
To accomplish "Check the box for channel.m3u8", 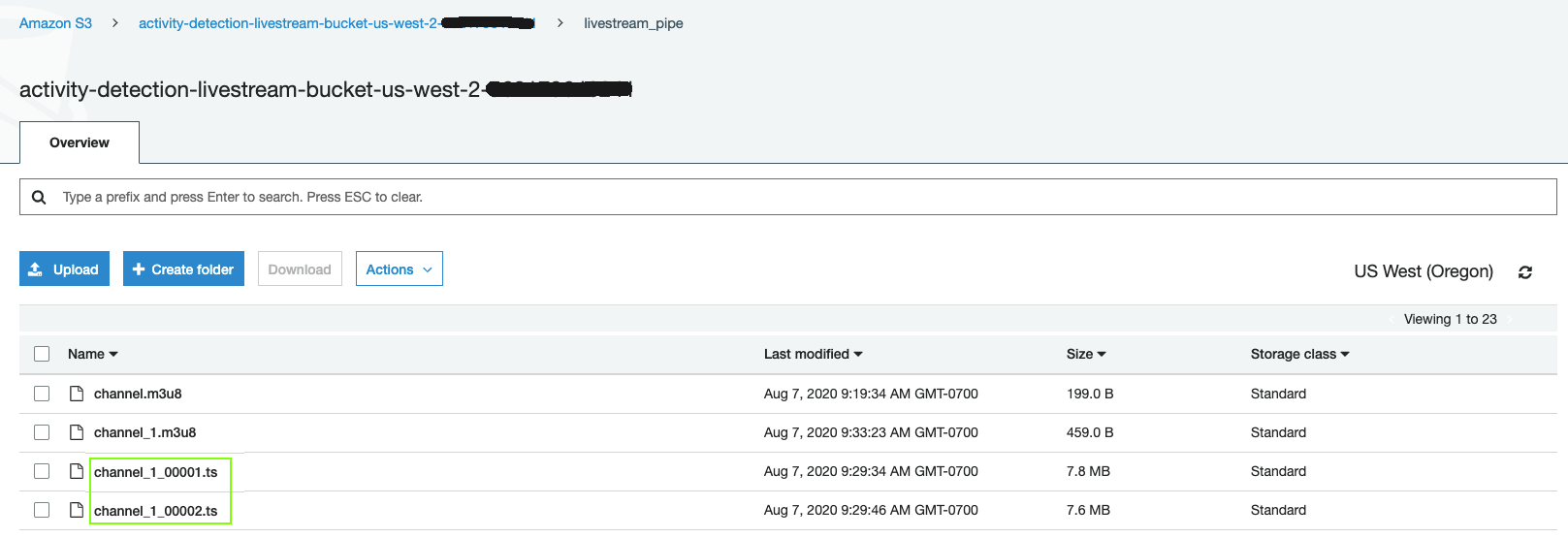I will click(42, 394).
